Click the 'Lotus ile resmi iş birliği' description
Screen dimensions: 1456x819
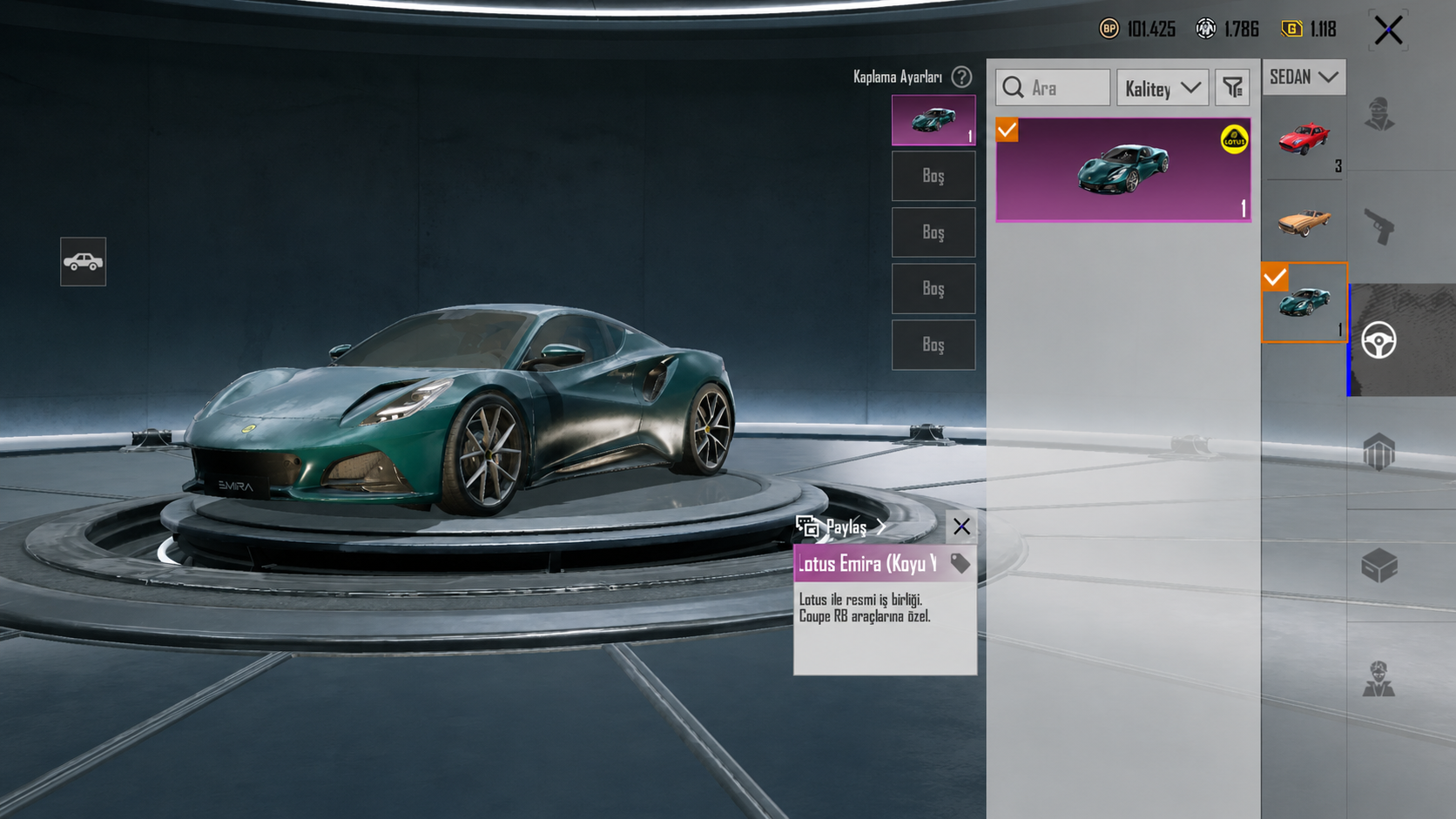861,599
